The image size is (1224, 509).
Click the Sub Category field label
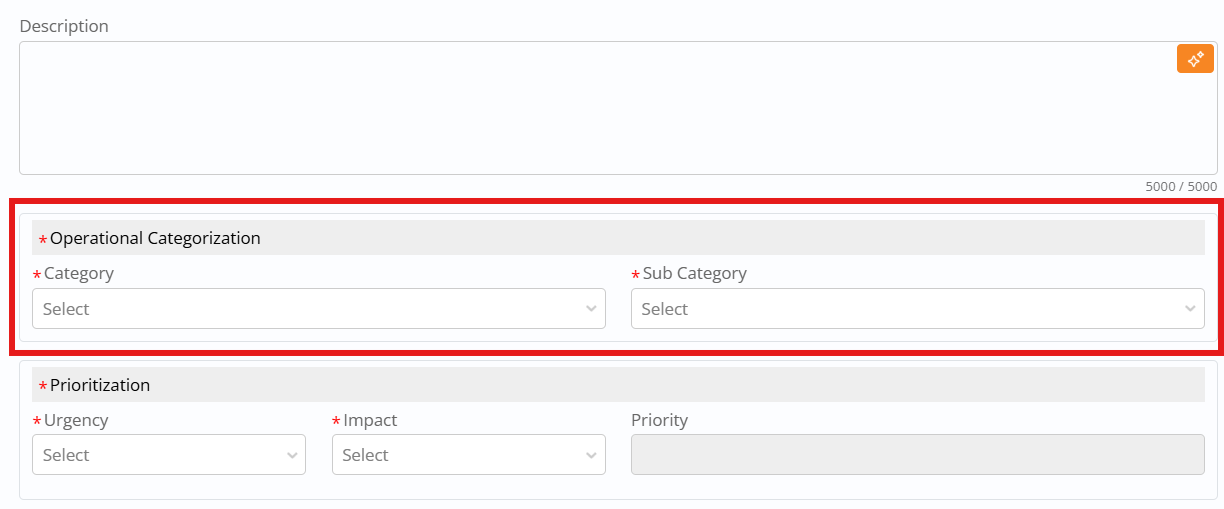(x=694, y=273)
